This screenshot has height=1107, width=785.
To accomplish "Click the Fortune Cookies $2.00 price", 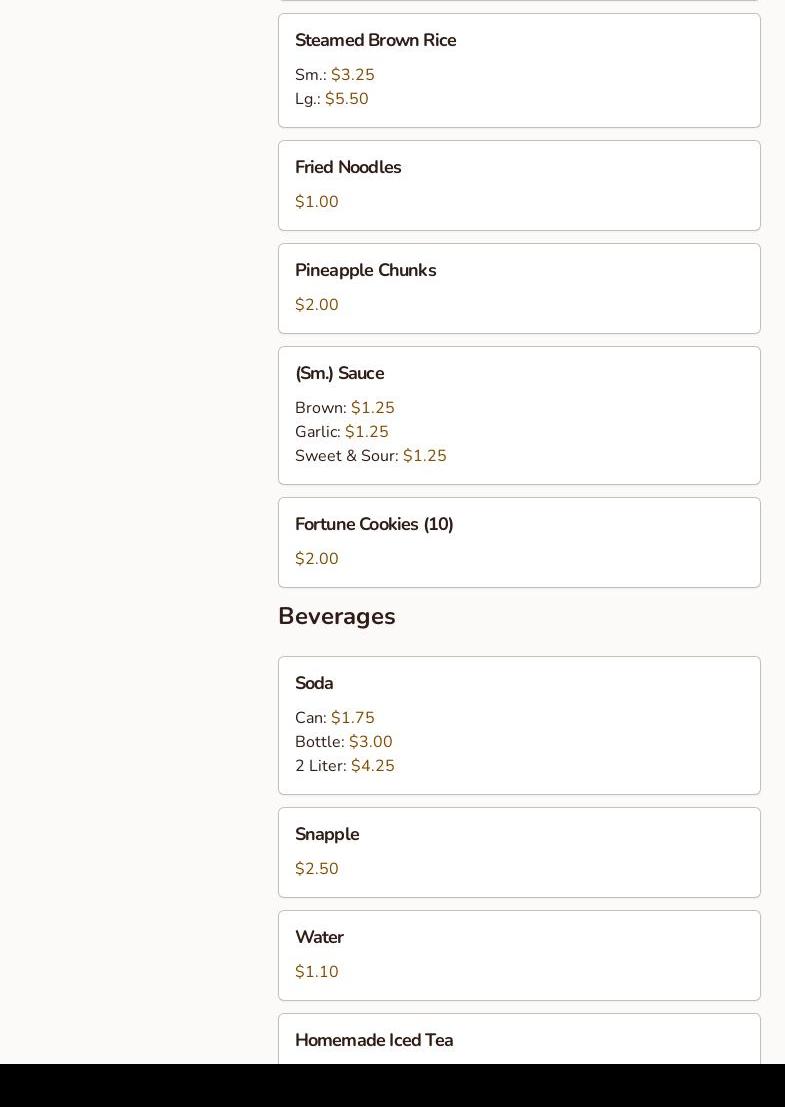I will tap(317, 559).
